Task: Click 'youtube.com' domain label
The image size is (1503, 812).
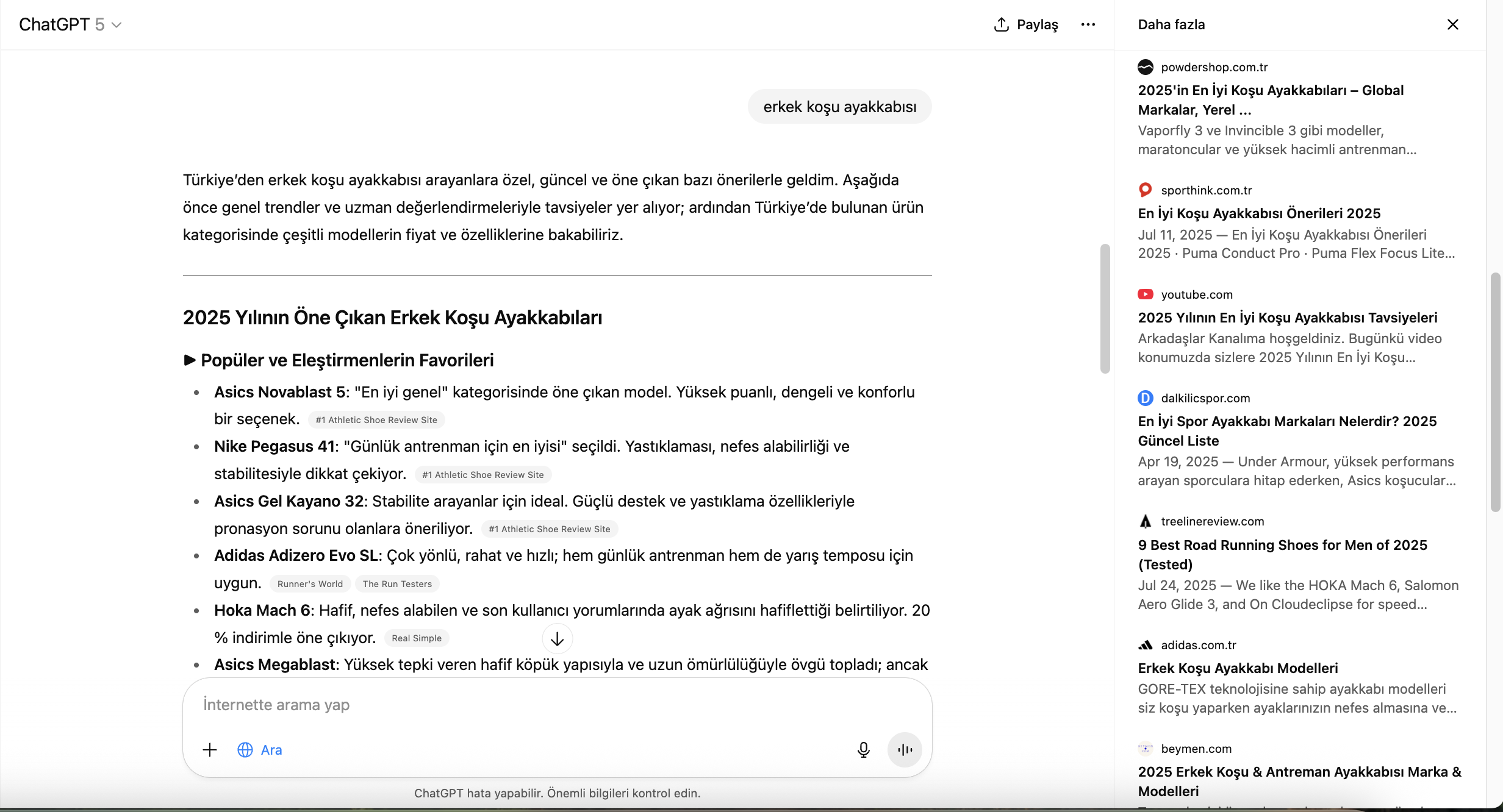Action: click(1197, 294)
